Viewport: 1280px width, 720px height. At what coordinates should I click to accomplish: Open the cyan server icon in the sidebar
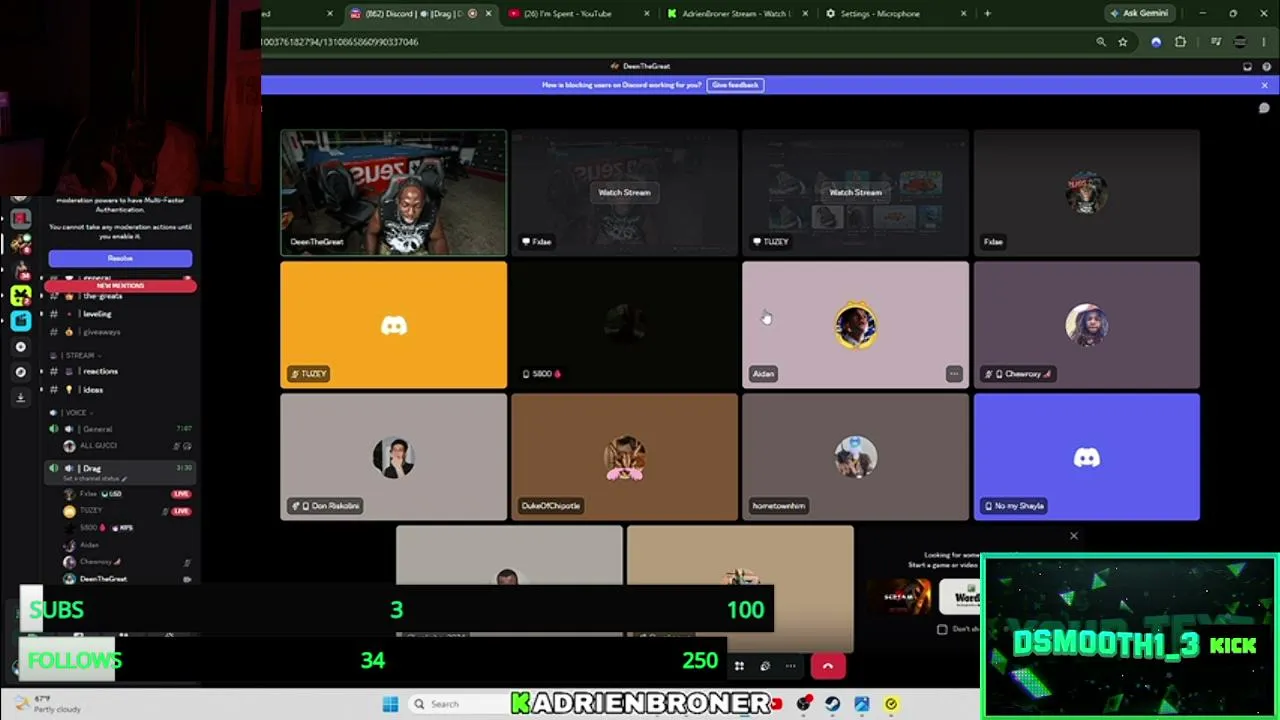pos(21,321)
